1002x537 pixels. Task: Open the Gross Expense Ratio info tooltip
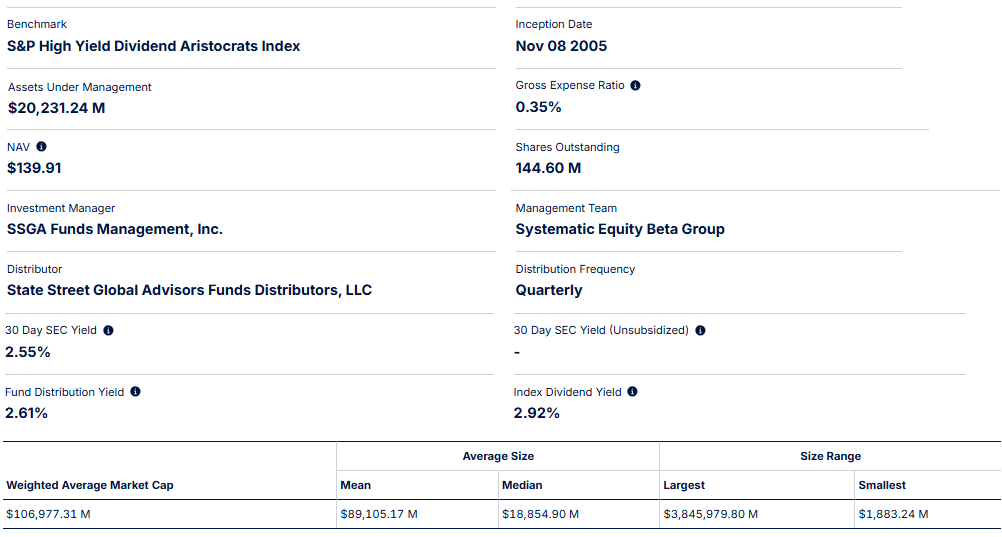(x=635, y=86)
